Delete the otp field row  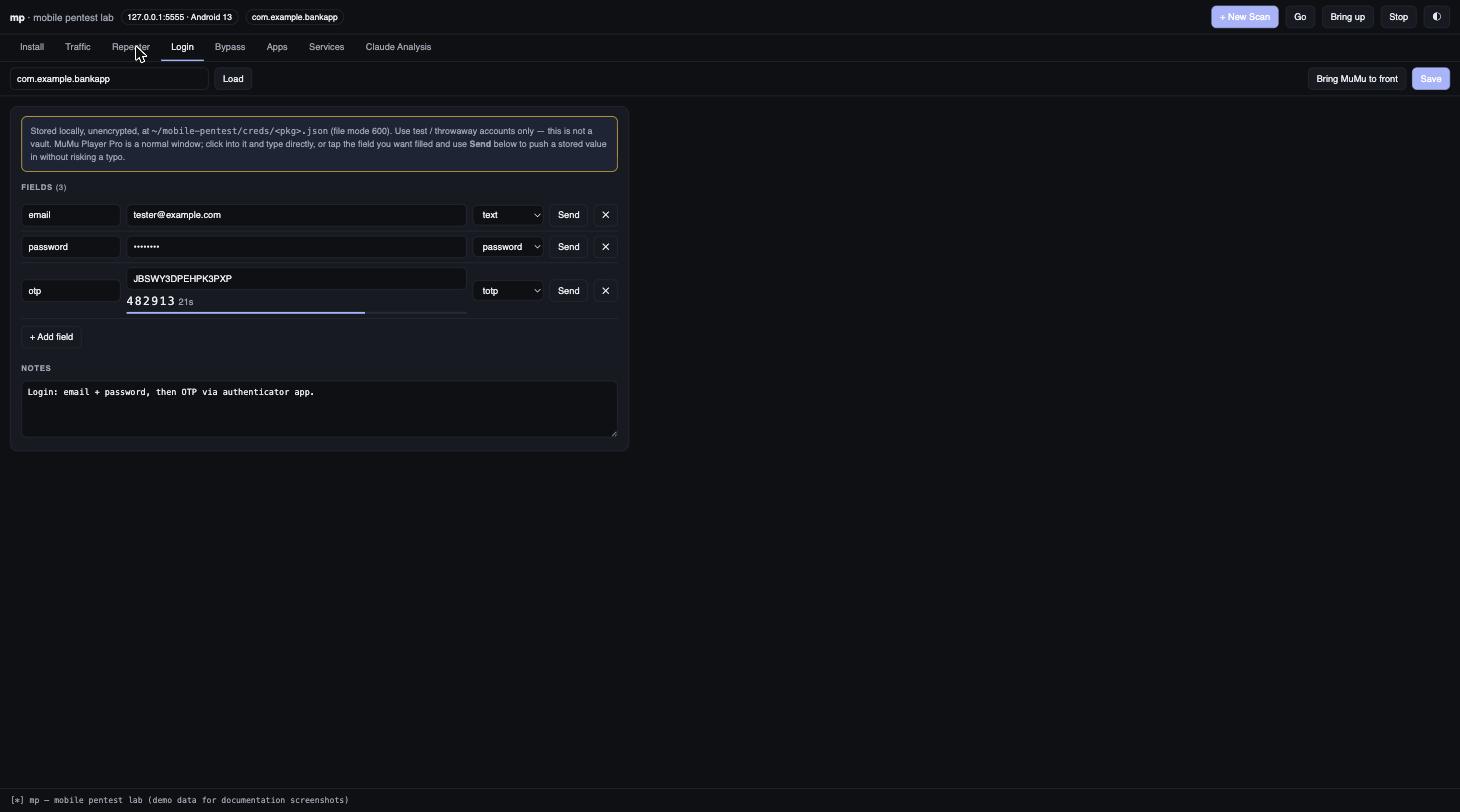[605, 291]
